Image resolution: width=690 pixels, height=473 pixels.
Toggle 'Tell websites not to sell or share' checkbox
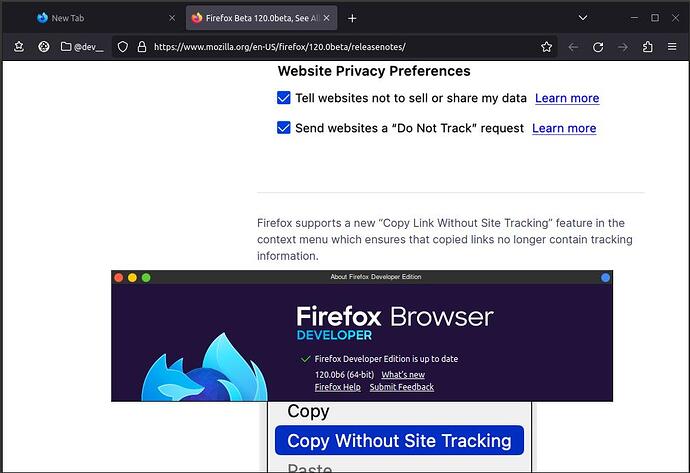(284, 98)
